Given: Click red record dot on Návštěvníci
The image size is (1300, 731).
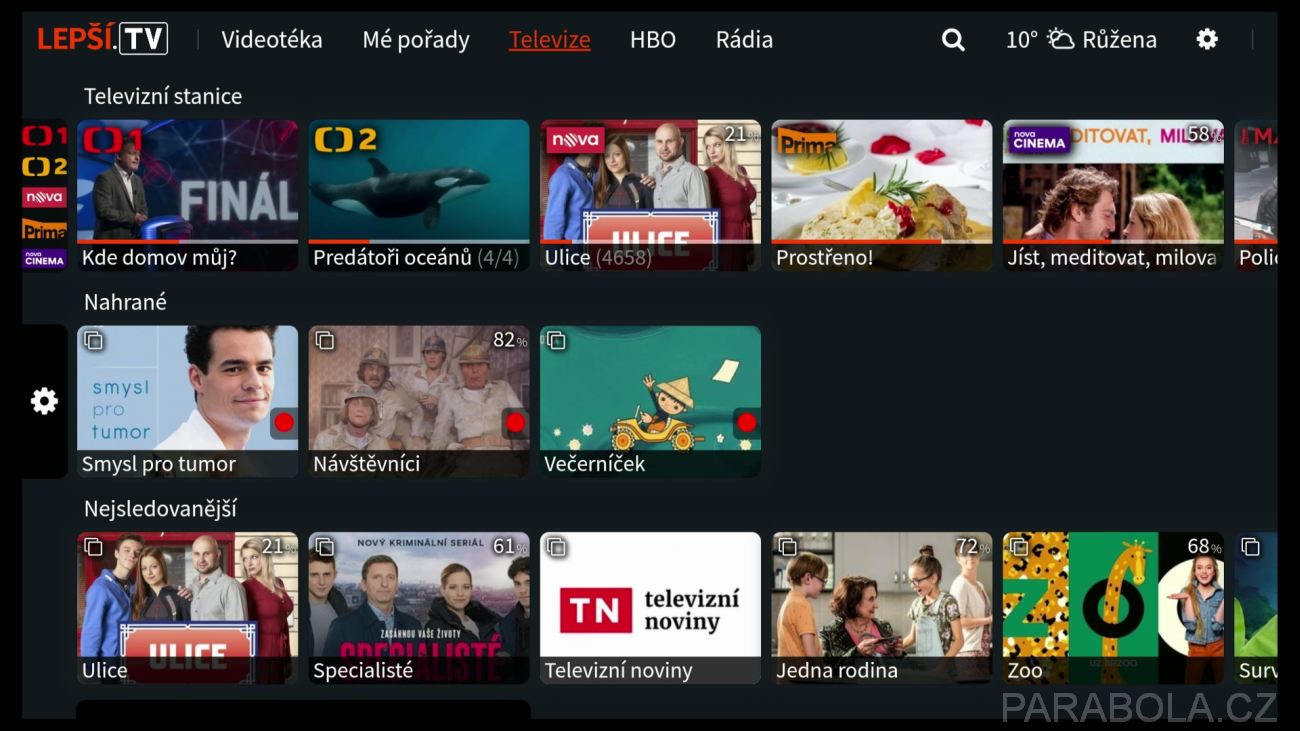Looking at the screenshot, I should click(x=515, y=422).
